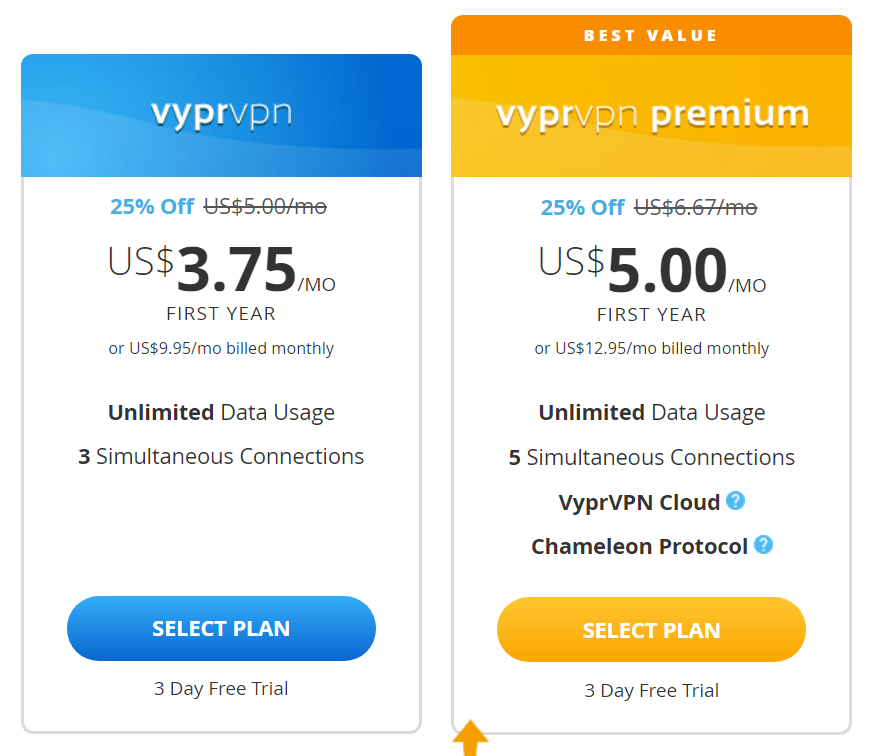The width and height of the screenshot is (871, 756).
Task: Select the US$3.75 price text
Action: click(x=221, y=270)
